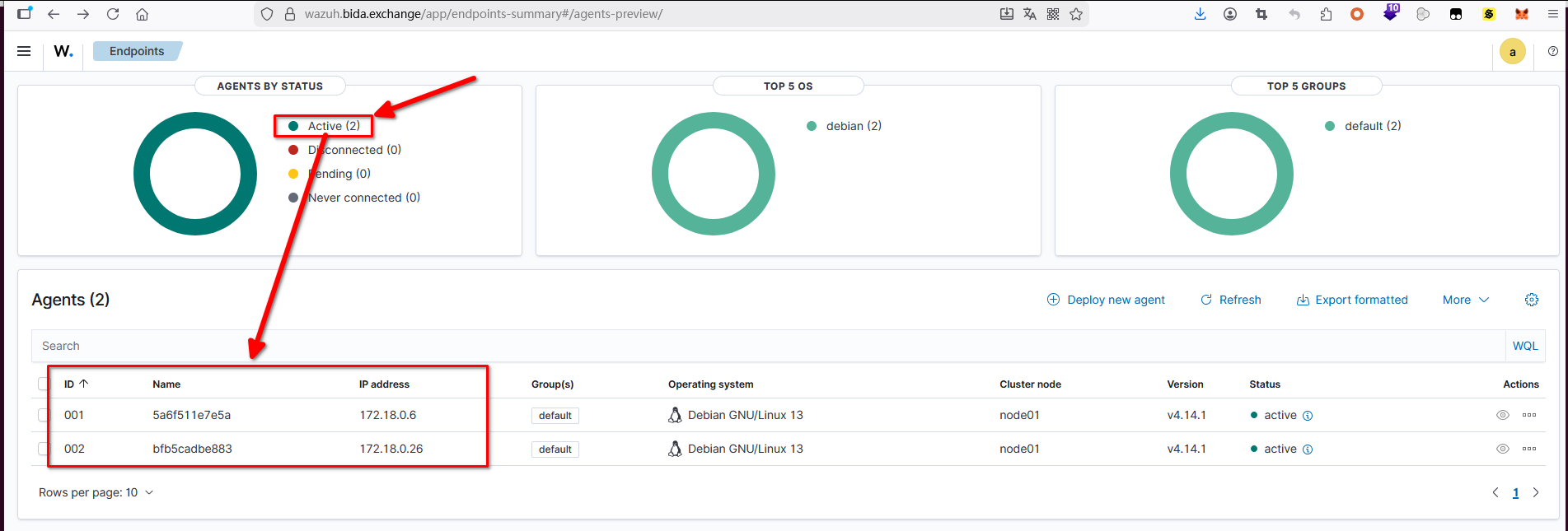Click the Export formatted button
Image resolution: width=1568 pixels, height=531 pixels.
(1352, 300)
